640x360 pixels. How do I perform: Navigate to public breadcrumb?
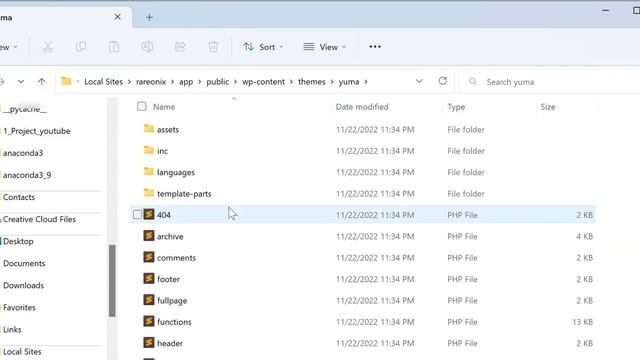tap(218, 82)
